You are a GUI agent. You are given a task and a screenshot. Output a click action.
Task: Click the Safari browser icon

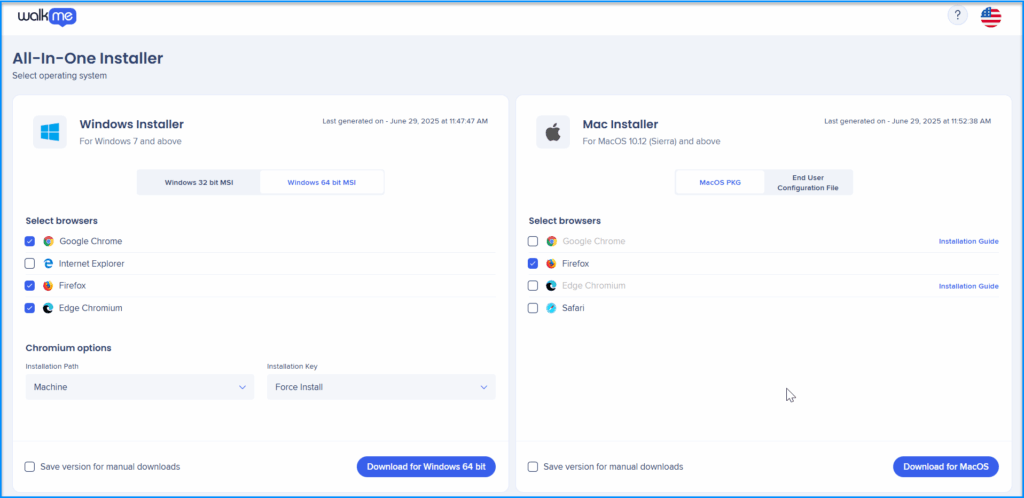tap(551, 308)
